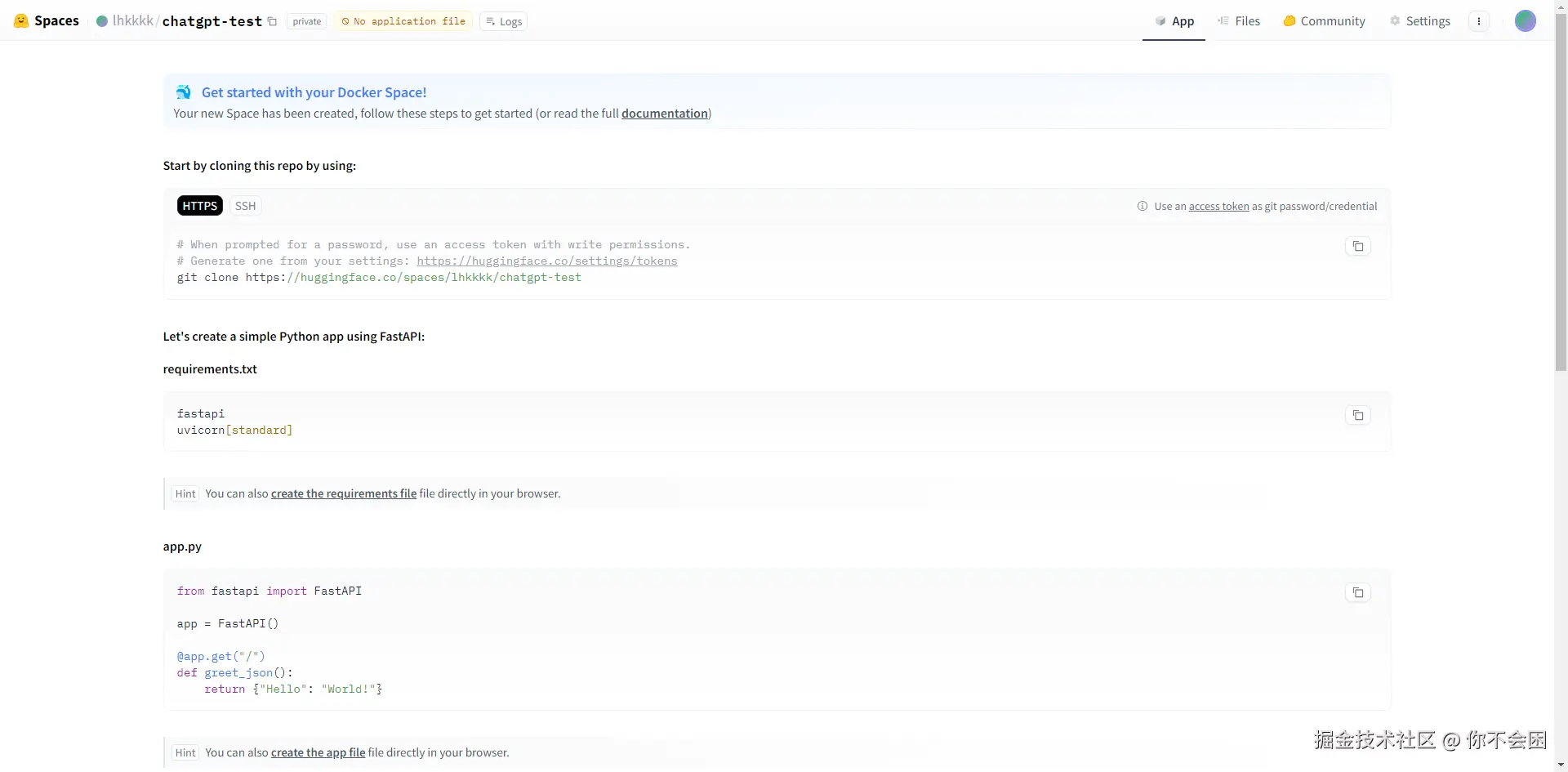Click the page's vertical scrollbar thumb
The height and width of the screenshot is (772, 1568).
click(x=1561, y=192)
